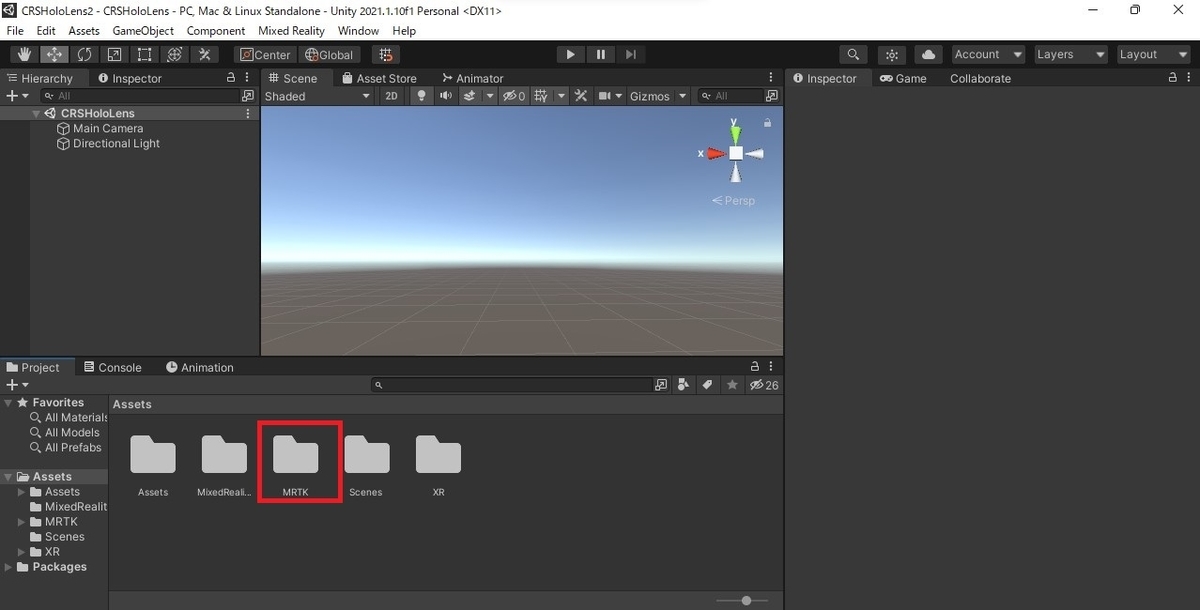Viewport: 1200px width, 610px height.
Task: Switch to the Game tab
Action: (903, 78)
